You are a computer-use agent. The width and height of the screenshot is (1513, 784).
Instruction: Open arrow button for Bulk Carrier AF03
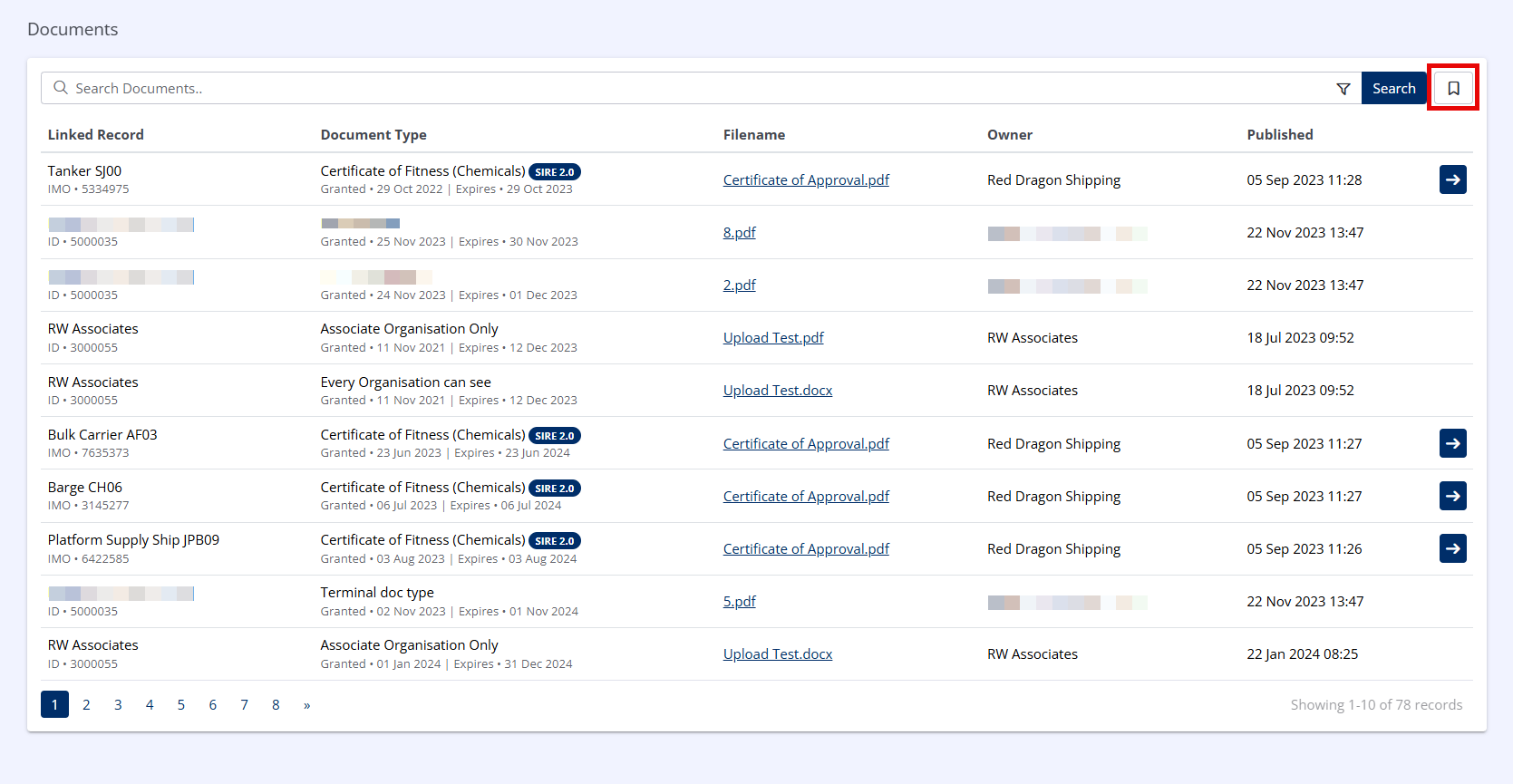[x=1452, y=443]
